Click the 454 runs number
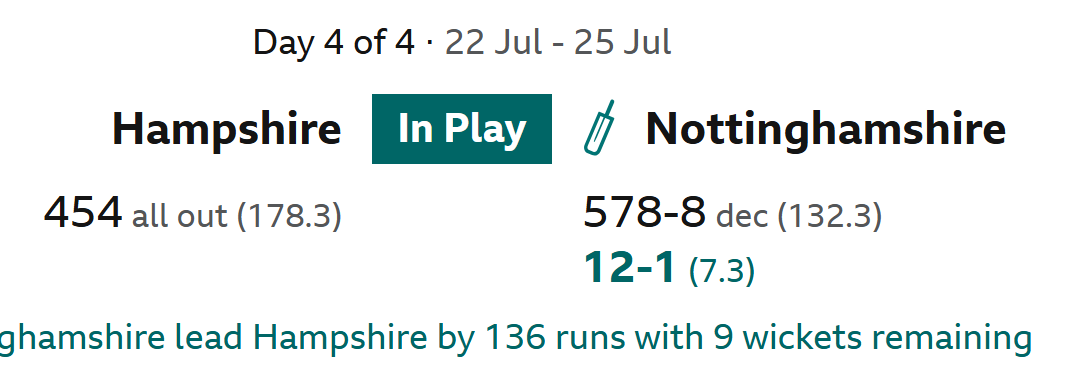The height and width of the screenshot is (380, 1076). click(x=83, y=213)
